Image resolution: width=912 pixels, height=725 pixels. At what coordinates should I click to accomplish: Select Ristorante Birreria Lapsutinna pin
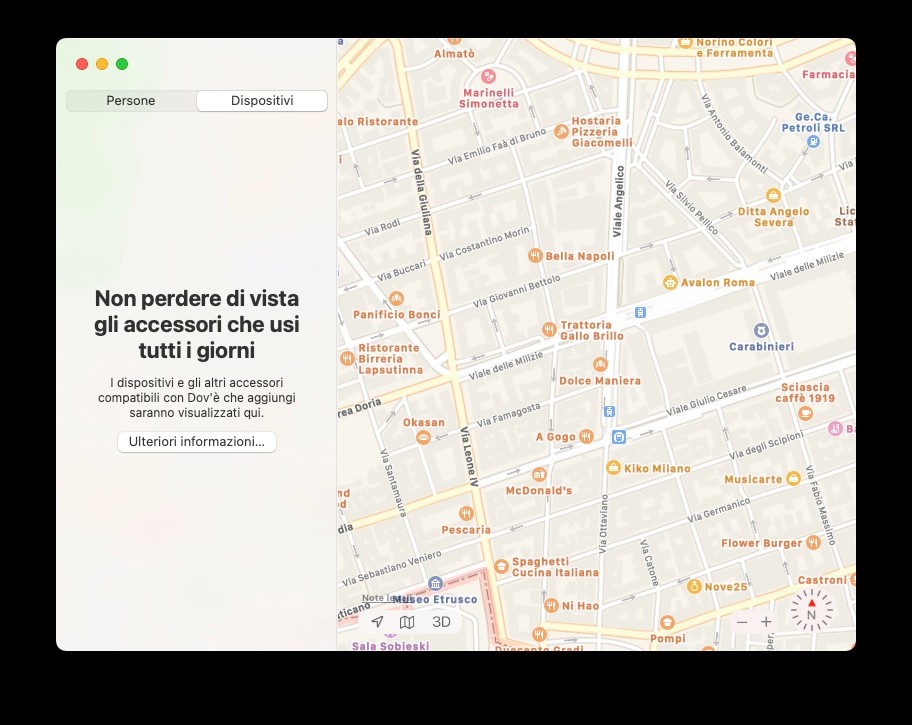[347, 358]
